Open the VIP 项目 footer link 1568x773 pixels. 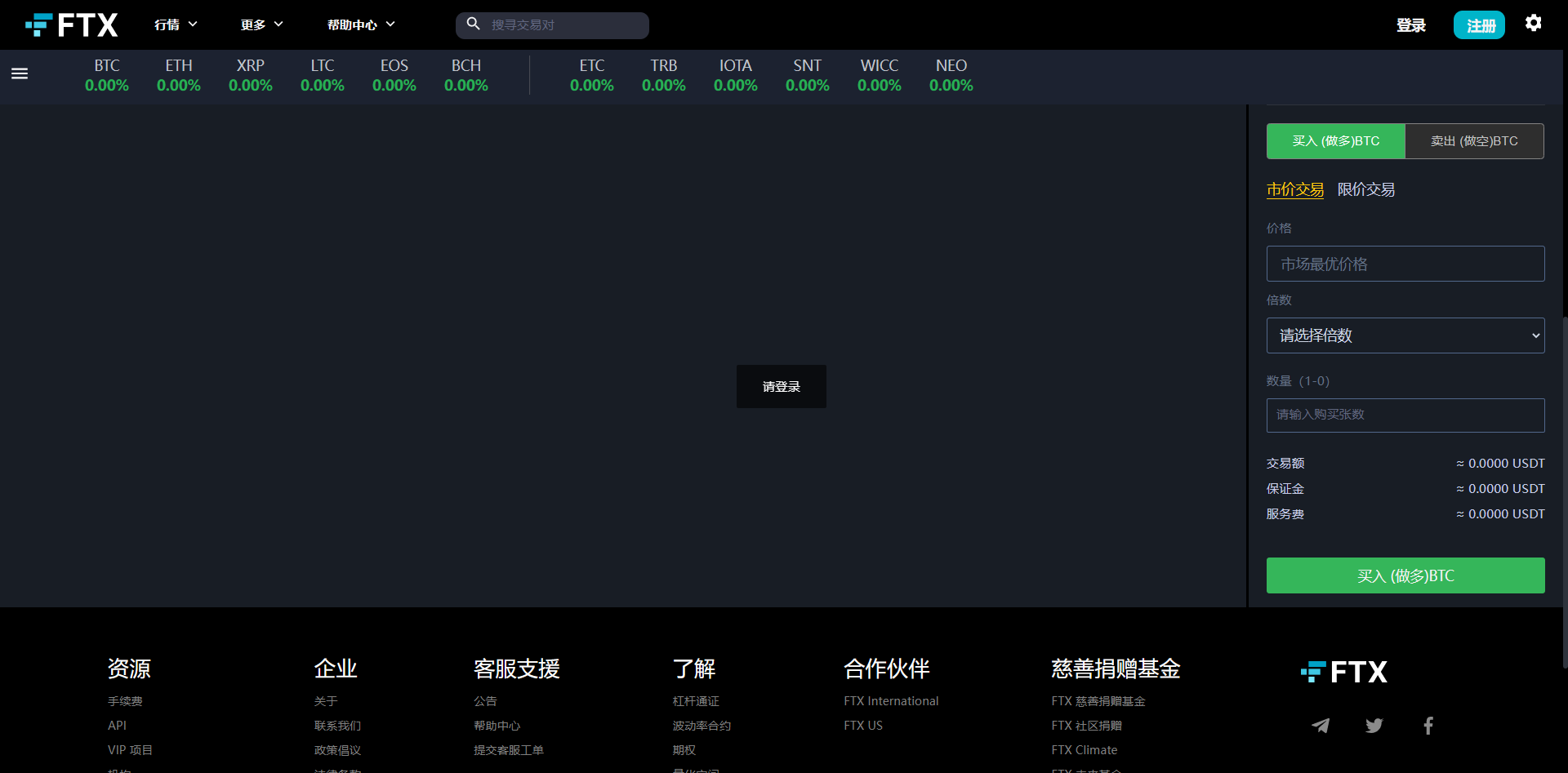pos(130,750)
